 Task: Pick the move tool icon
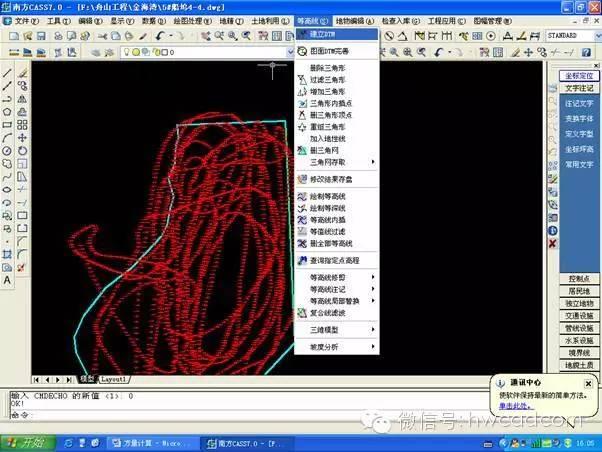(x=22, y=137)
